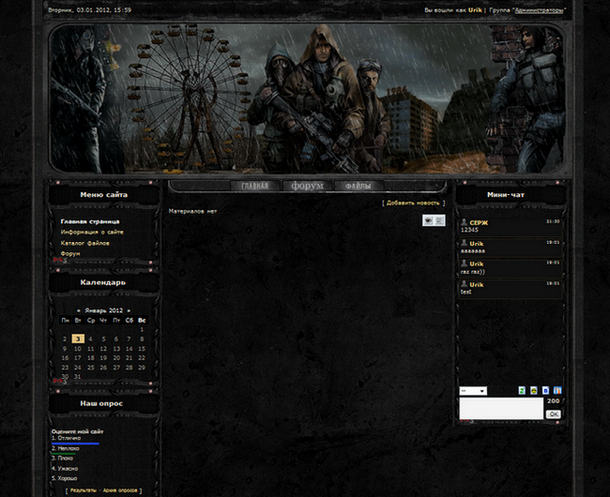The height and width of the screenshot is (497, 610).
Task: Click the 'Наш опрос' block title
Action: pyautogui.click(x=101, y=404)
